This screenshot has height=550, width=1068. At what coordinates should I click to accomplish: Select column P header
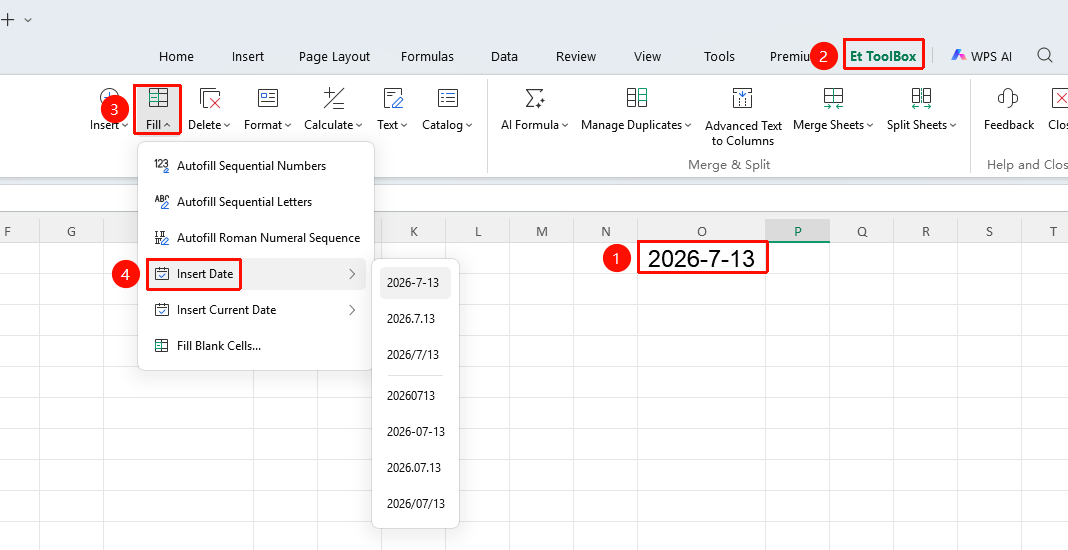(798, 232)
